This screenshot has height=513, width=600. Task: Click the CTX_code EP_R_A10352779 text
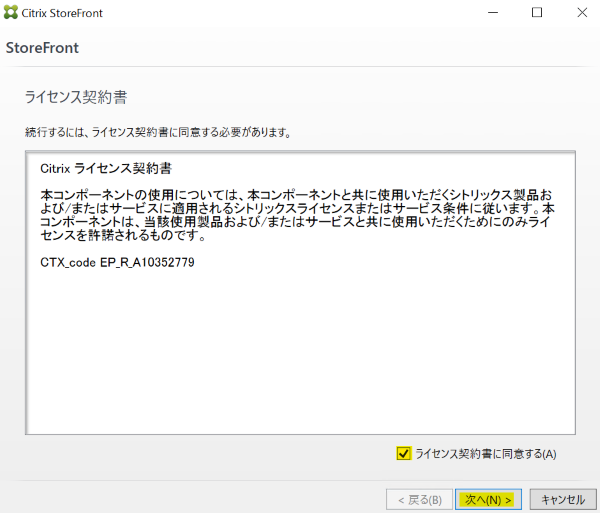tap(117, 262)
